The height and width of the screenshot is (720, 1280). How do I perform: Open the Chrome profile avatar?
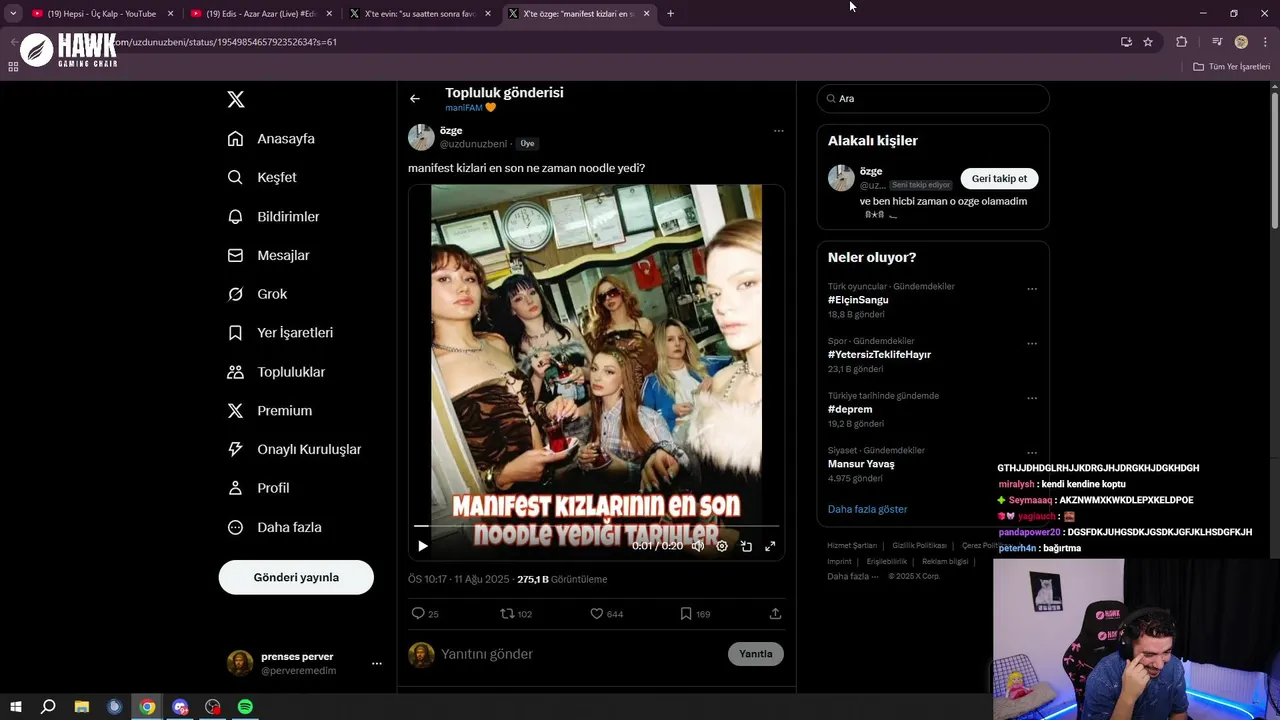point(1241,42)
